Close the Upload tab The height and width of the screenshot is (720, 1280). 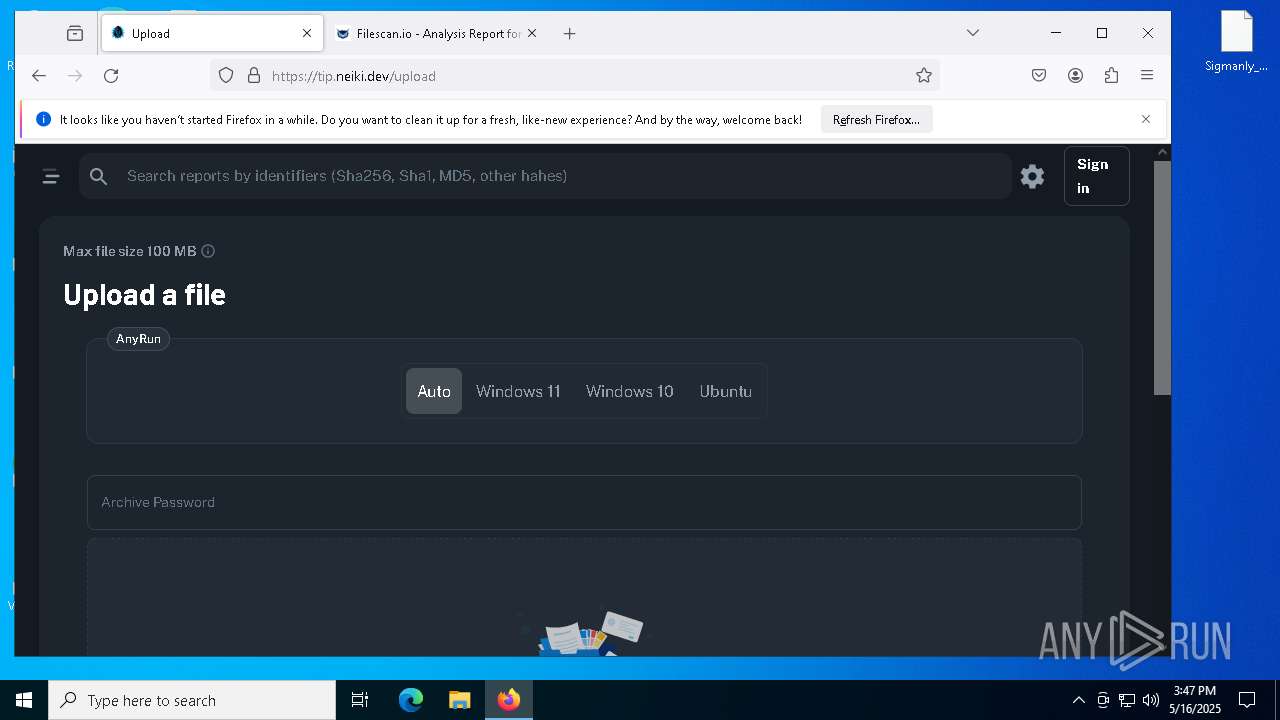coord(307,33)
